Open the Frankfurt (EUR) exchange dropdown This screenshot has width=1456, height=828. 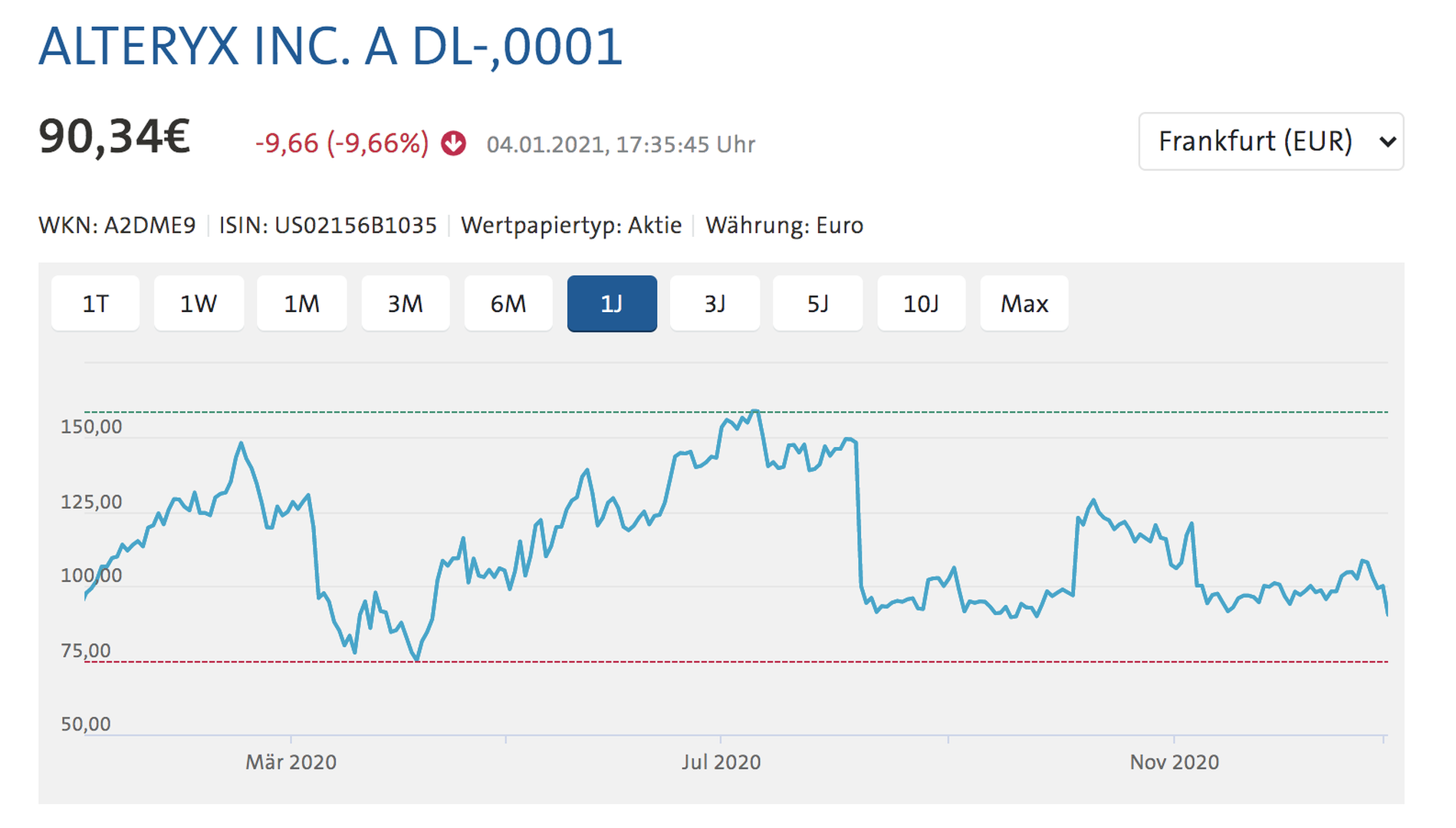(x=1270, y=141)
